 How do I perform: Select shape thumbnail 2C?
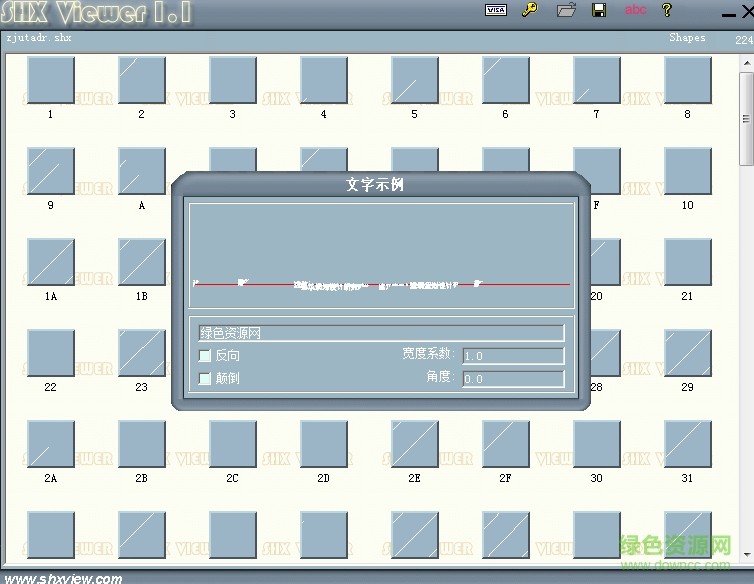coord(233,444)
